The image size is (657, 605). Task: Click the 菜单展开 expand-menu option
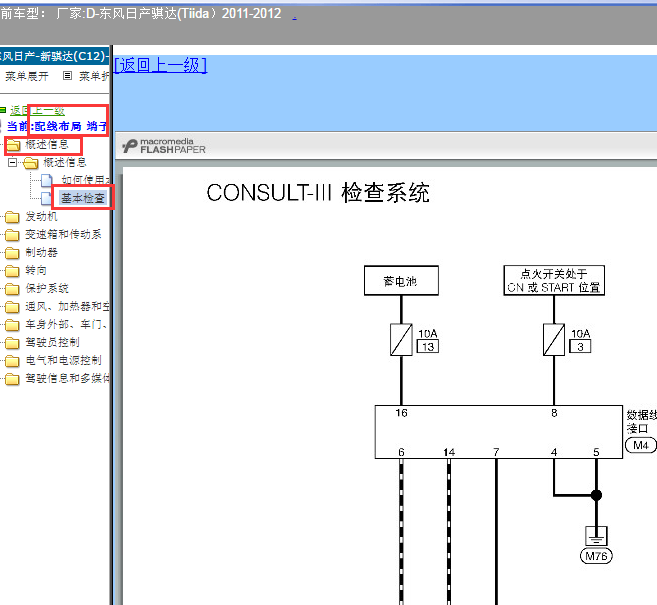26,76
